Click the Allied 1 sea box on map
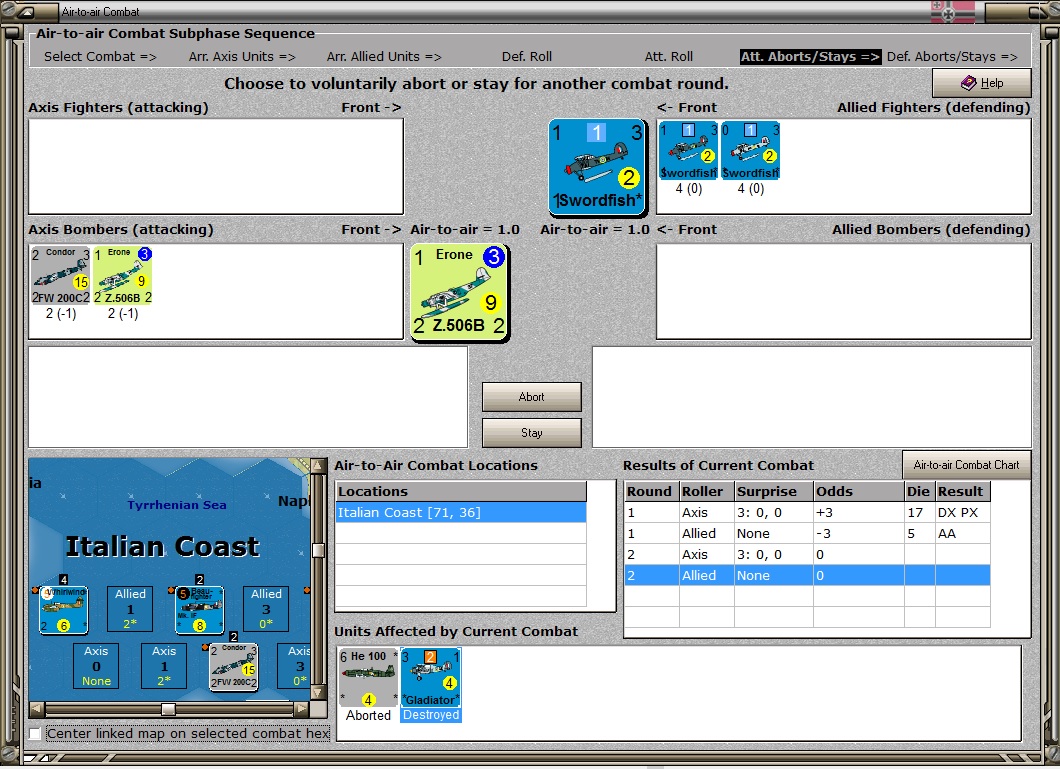 coord(130,609)
